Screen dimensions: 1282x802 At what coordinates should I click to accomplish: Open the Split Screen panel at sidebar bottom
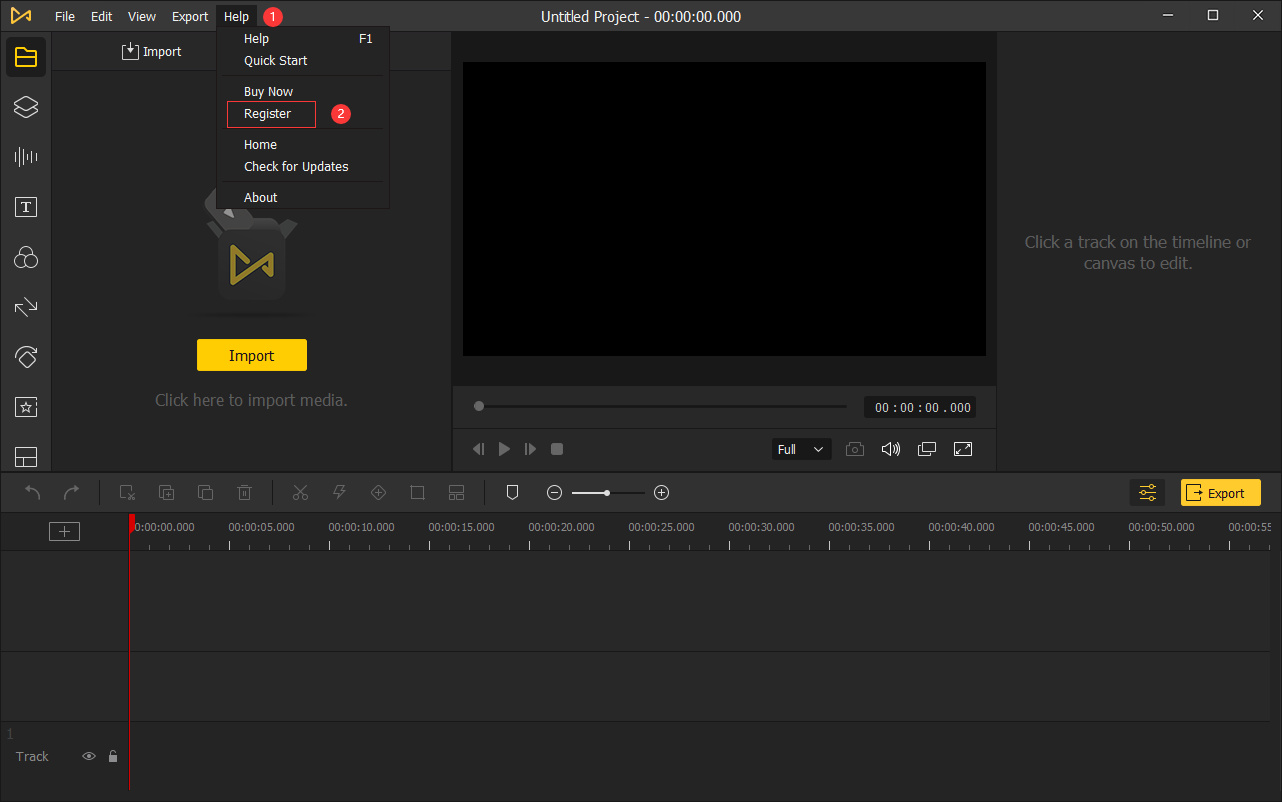26,457
